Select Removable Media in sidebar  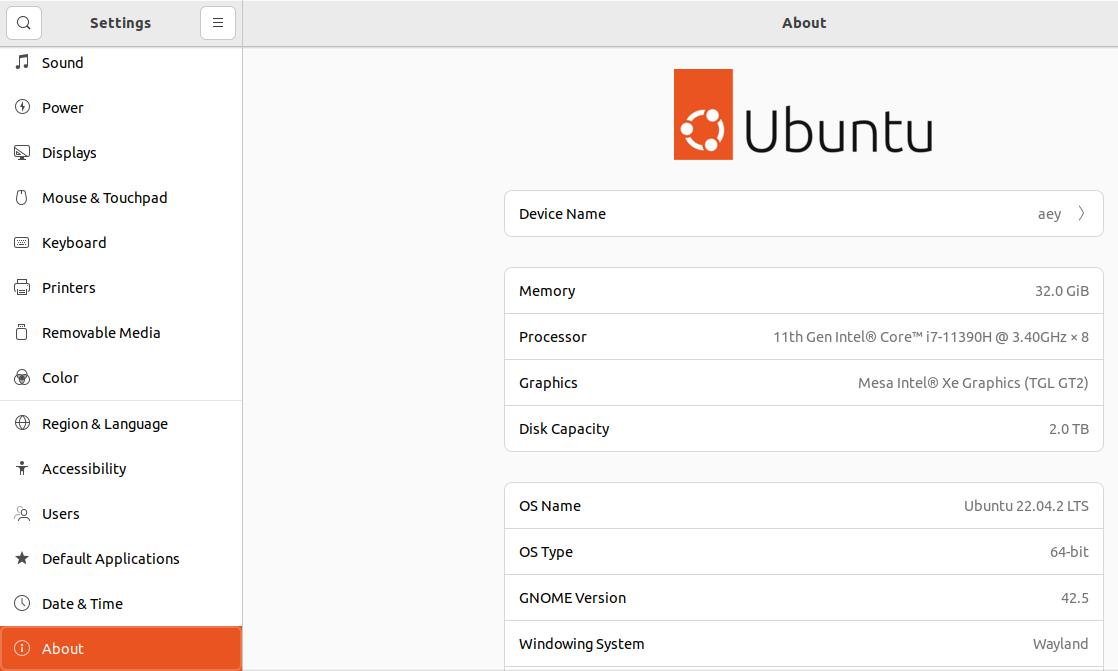point(121,332)
